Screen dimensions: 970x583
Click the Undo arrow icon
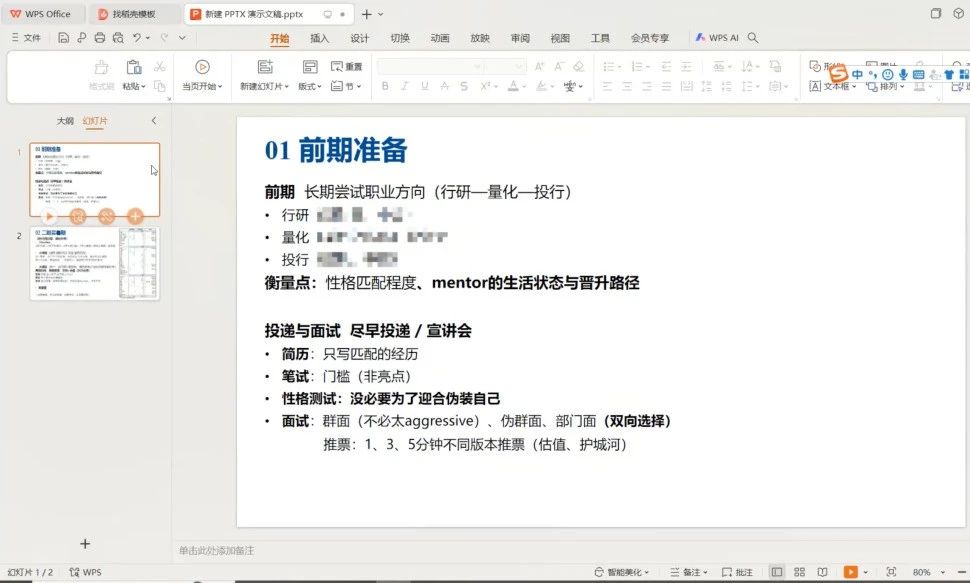137,38
